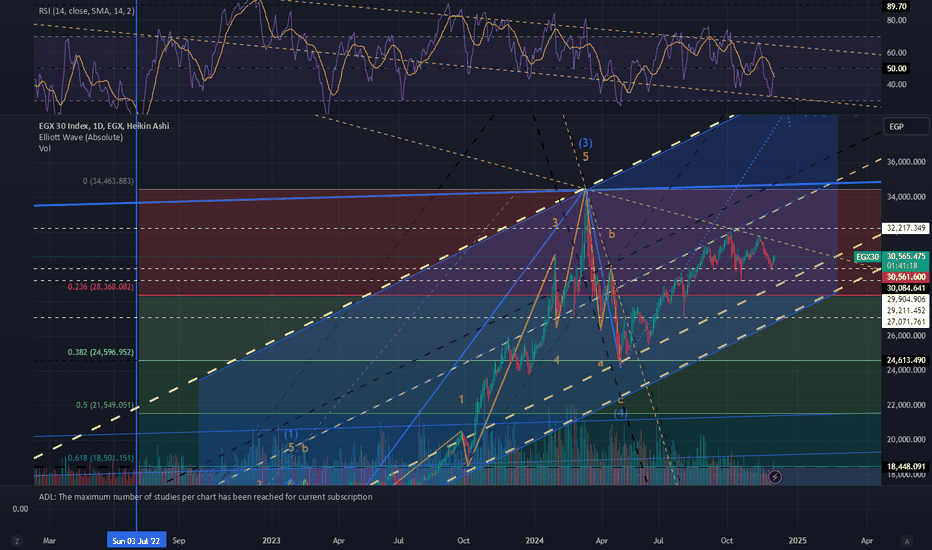This screenshot has width=932, height=550.
Task: Click the 32,217.349 horizontal line price label
Action: point(906,228)
